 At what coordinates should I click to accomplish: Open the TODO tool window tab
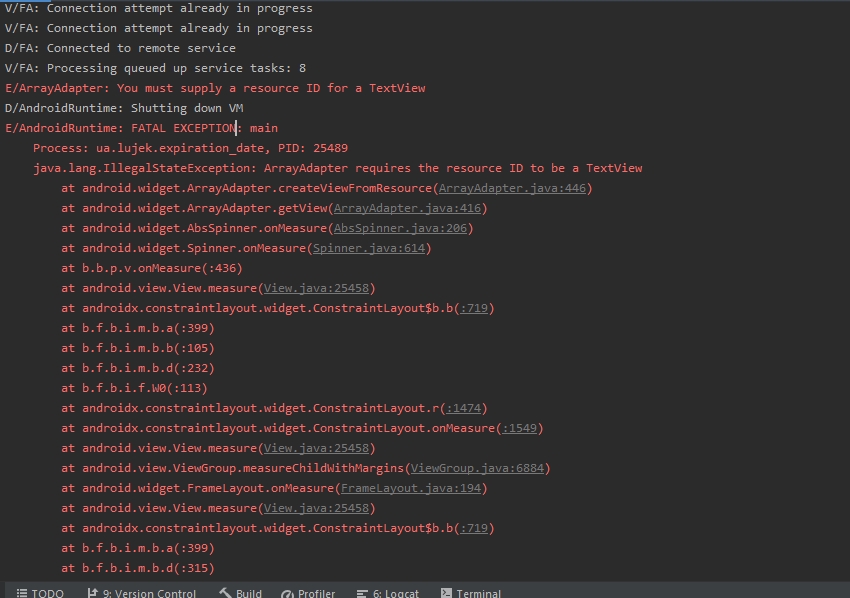pos(40,593)
